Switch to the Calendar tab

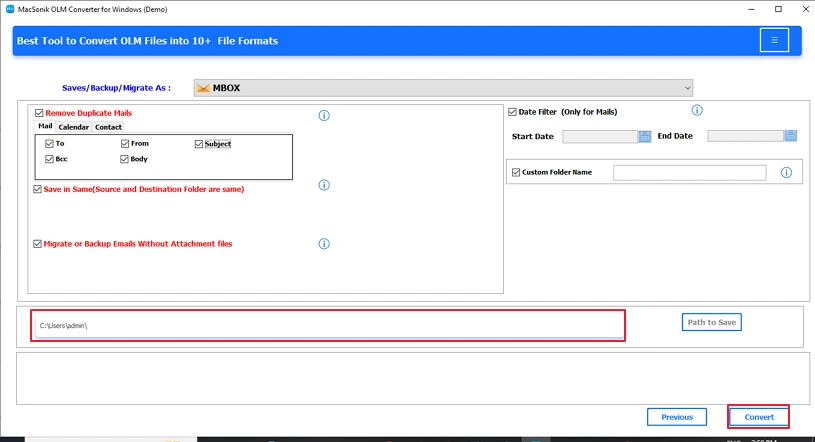[73, 127]
